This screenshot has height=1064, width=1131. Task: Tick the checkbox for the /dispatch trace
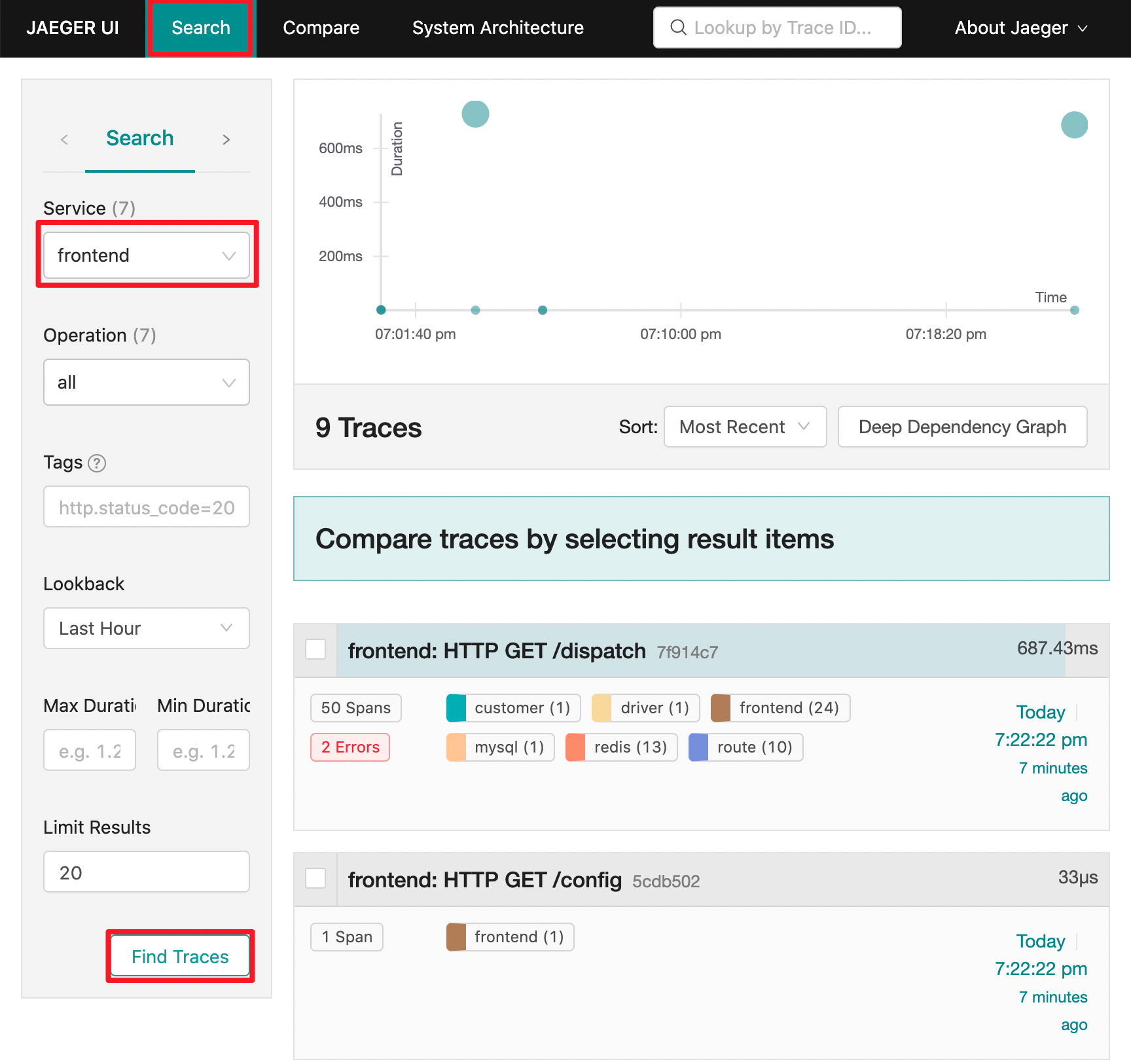(316, 650)
